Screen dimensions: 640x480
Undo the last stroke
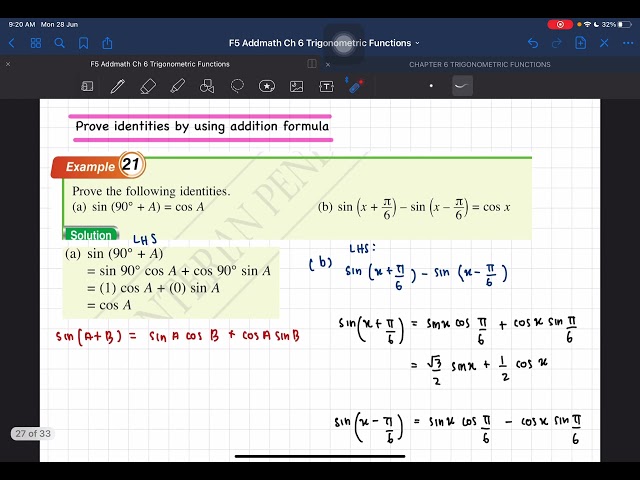click(533, 43)
